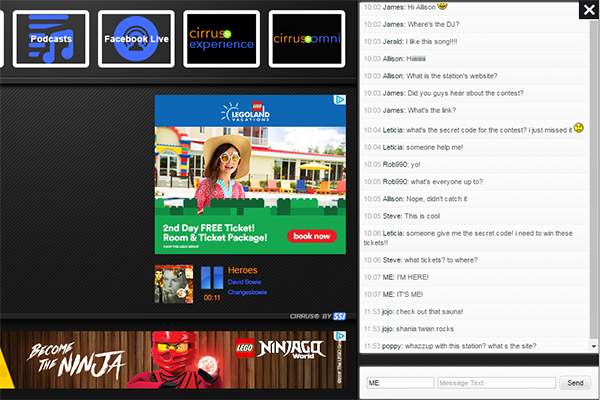Click the Message Text input field

(x=496, y=383)
